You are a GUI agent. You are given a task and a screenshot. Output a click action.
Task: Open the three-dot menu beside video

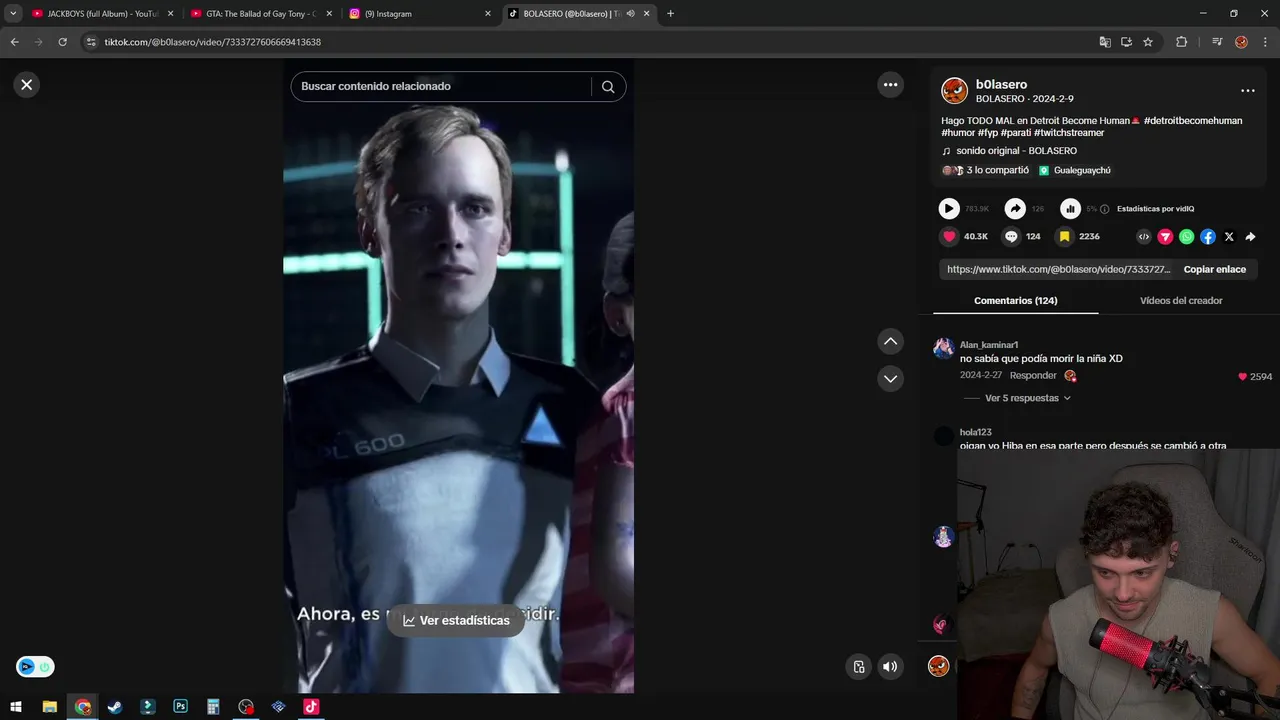[891, 85]
